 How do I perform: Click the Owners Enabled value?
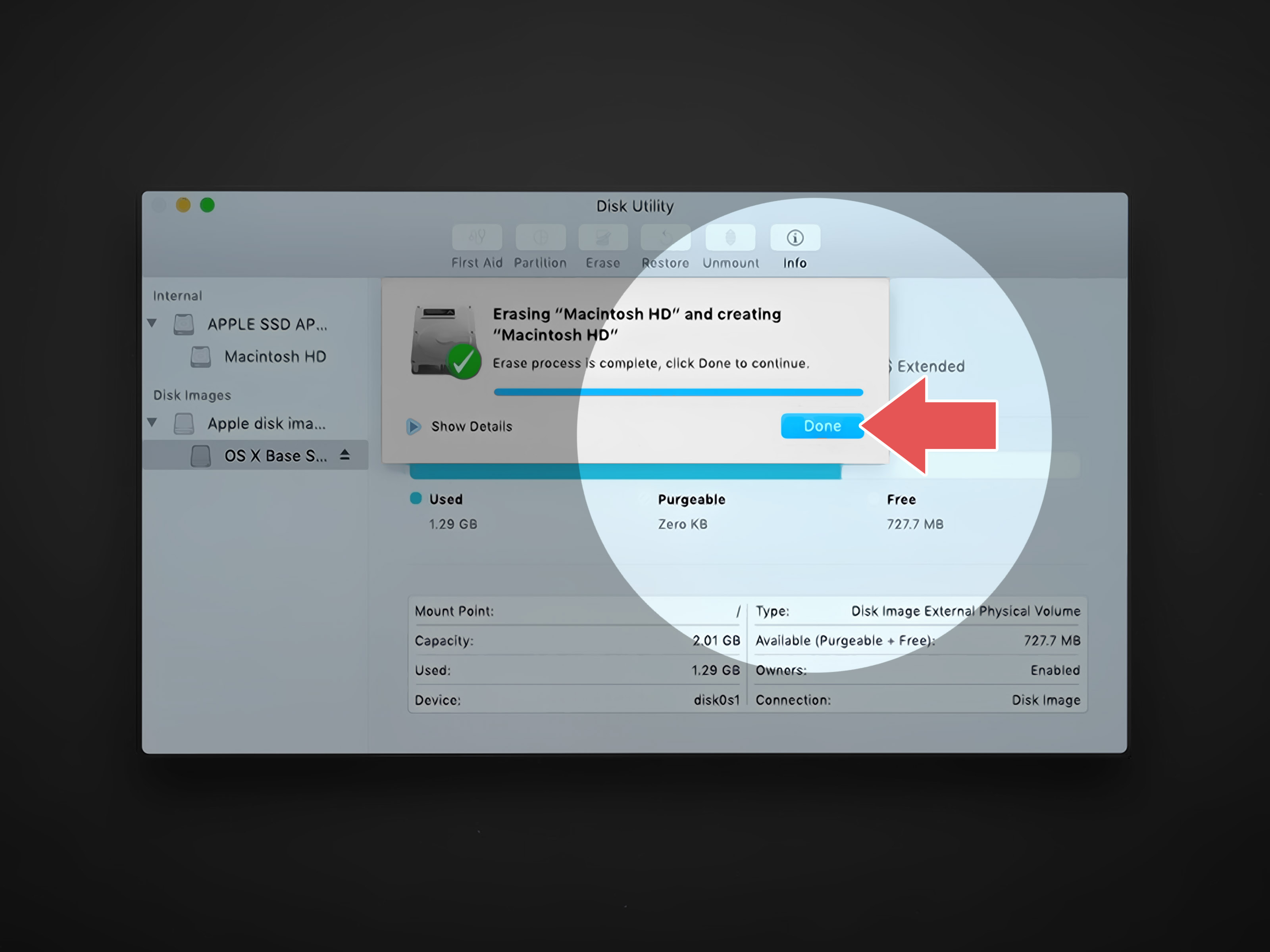(x=1055, y=670)
